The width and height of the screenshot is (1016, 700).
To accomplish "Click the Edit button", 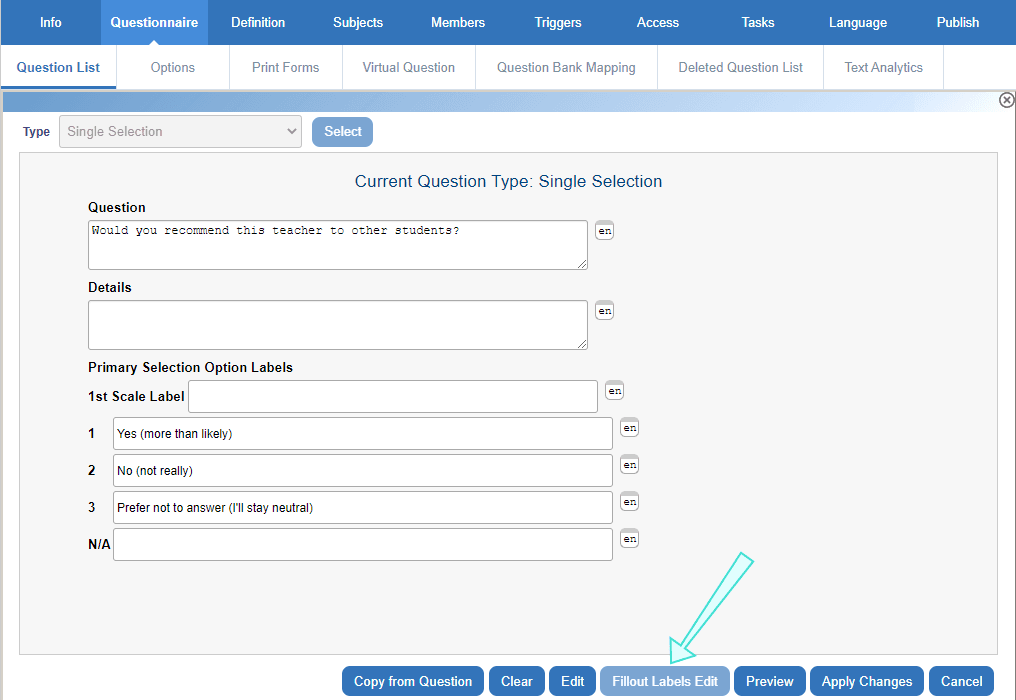I will (572, 681).
